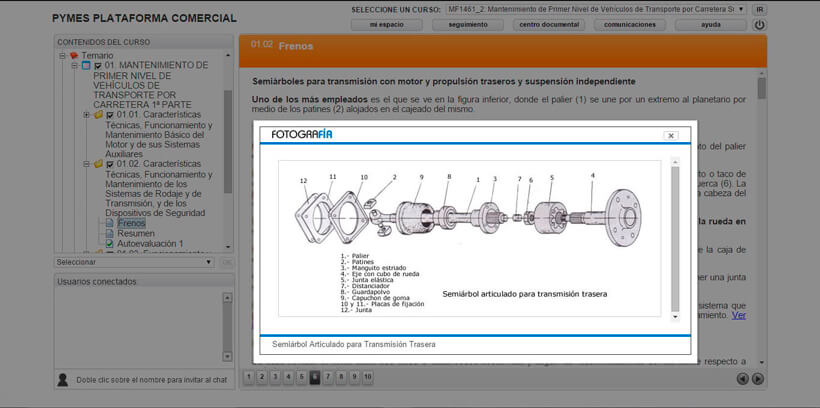
Task: Close the Fotografía popup window
Action: (x=670, y=135)
